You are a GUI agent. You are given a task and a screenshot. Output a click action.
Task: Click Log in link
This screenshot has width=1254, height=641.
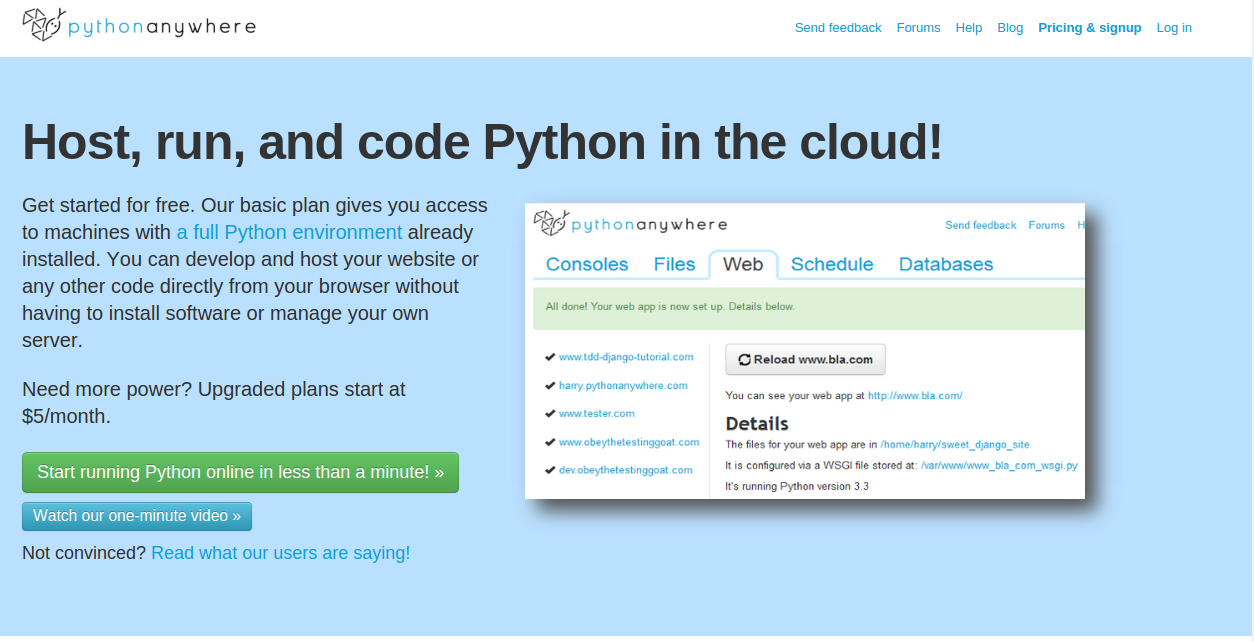(x=1174, y=28)
